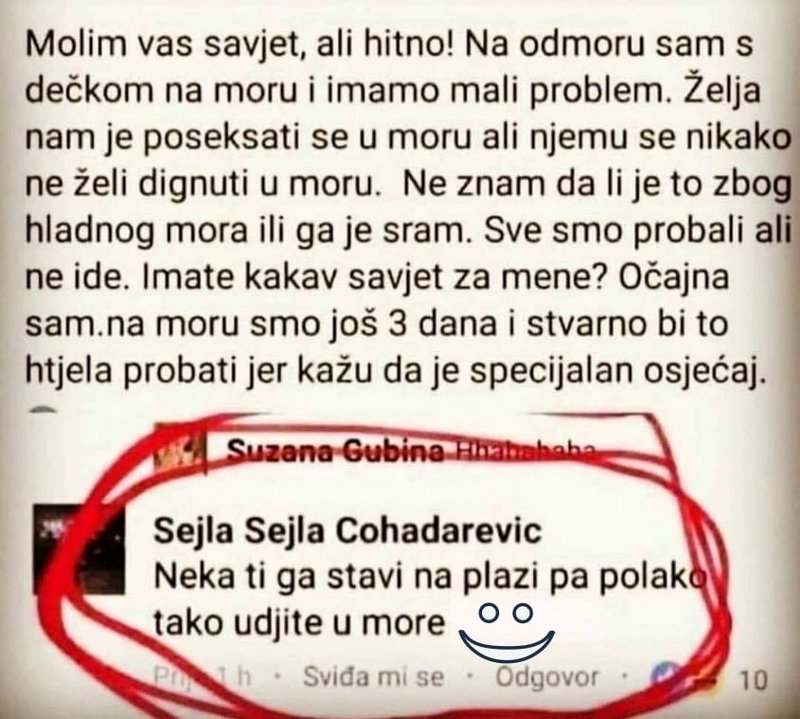The height and width of the screenshot is (719, 800).
Task: Click the post line starting 'dečkom na moru'
Action: point(393,91)
